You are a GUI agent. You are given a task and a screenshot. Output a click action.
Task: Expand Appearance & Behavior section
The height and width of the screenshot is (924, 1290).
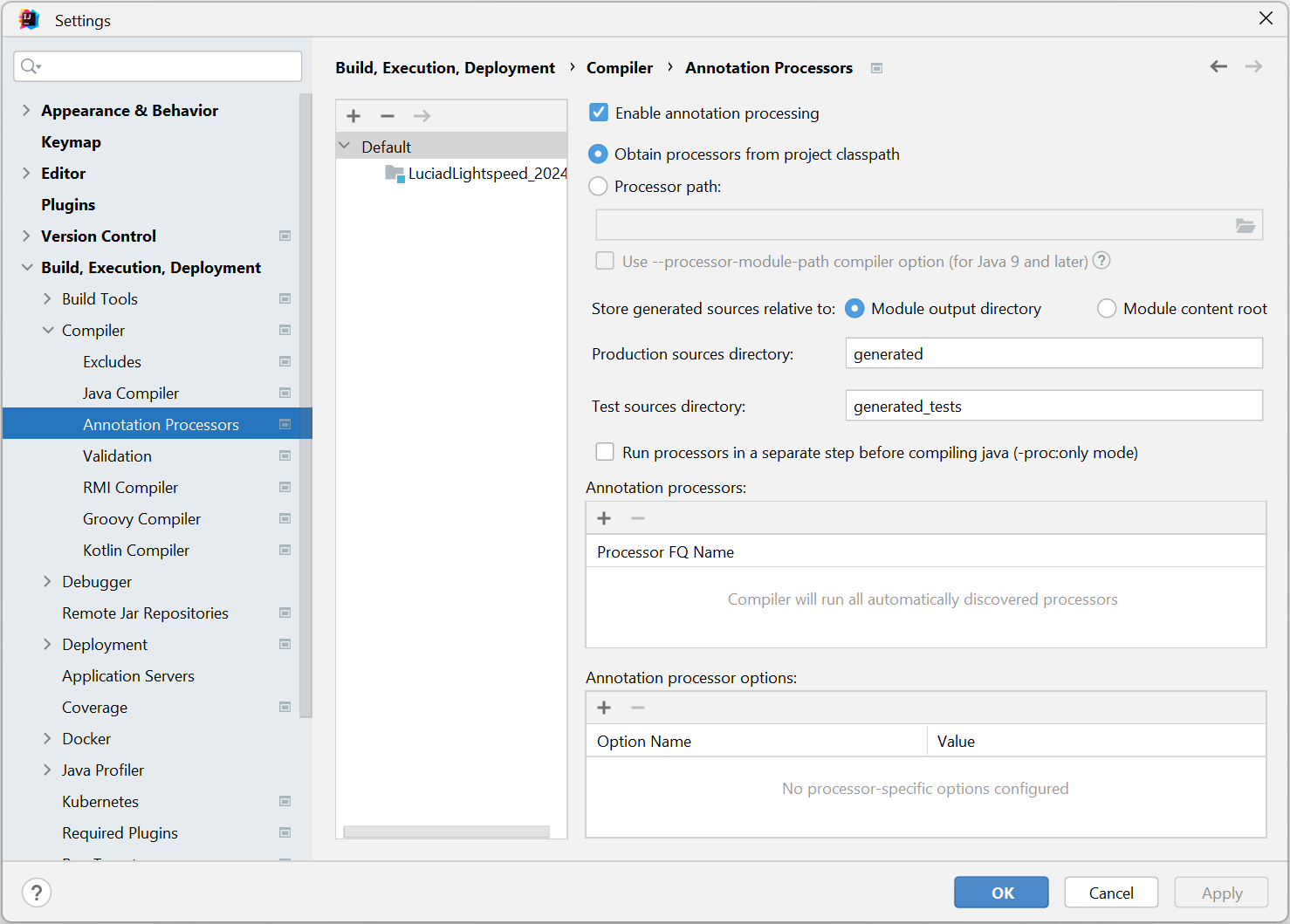tap(26, 110)
